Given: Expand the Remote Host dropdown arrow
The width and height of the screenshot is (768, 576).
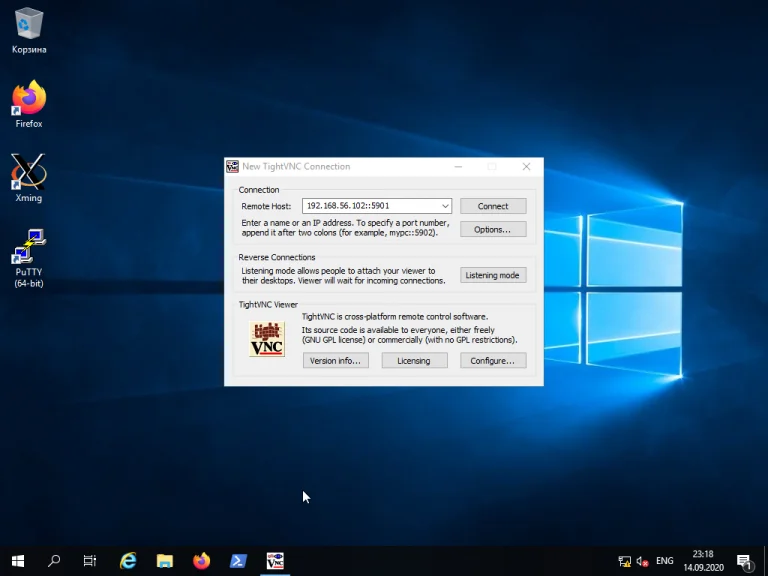Looking at the screenshot, I should pos(444,206).
